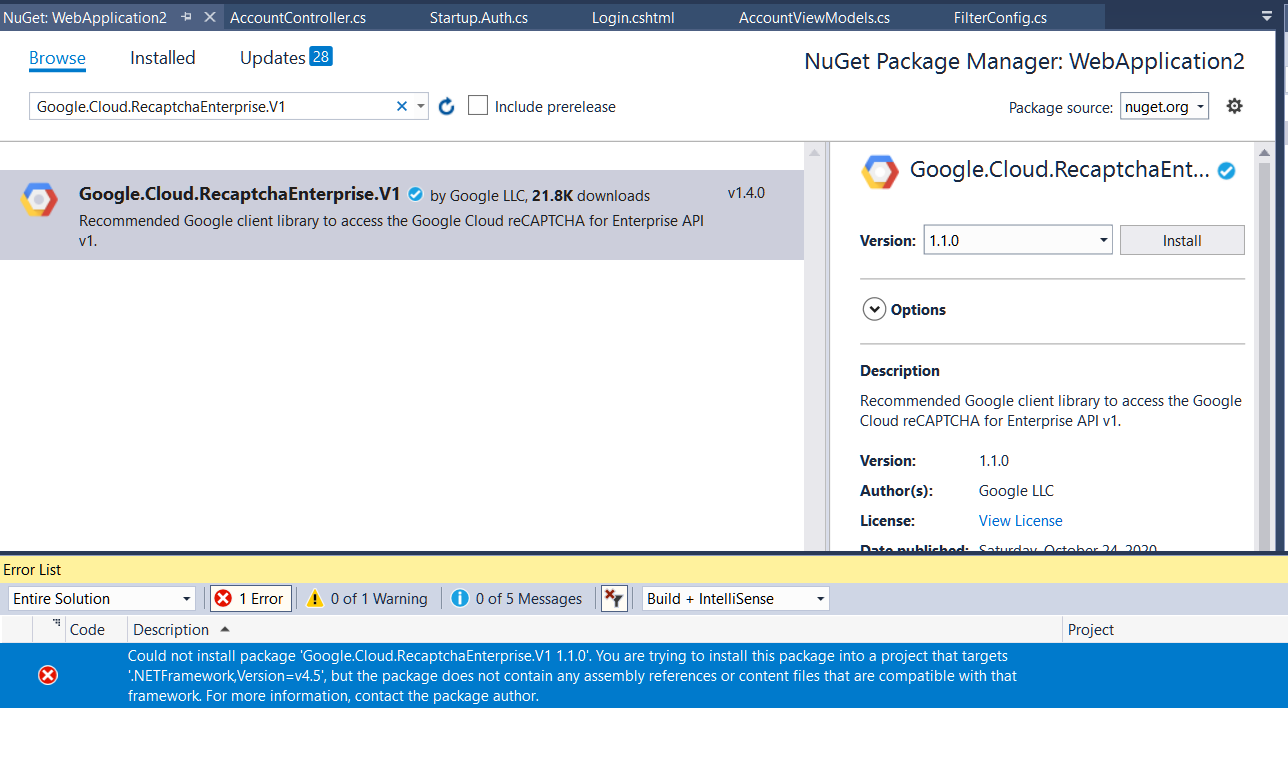Click the clear filter icon in Error List
1288x781 pixels.
[614, 599]
